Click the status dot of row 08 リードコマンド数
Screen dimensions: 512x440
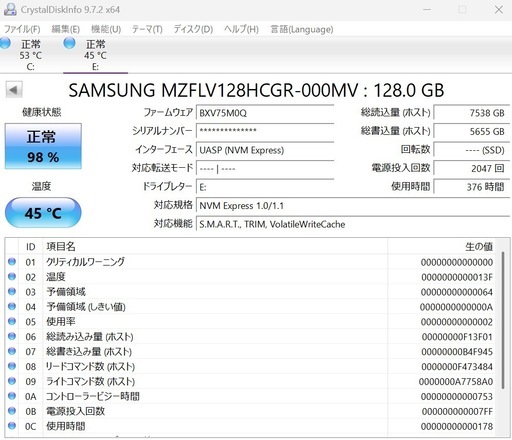(12, 366)
